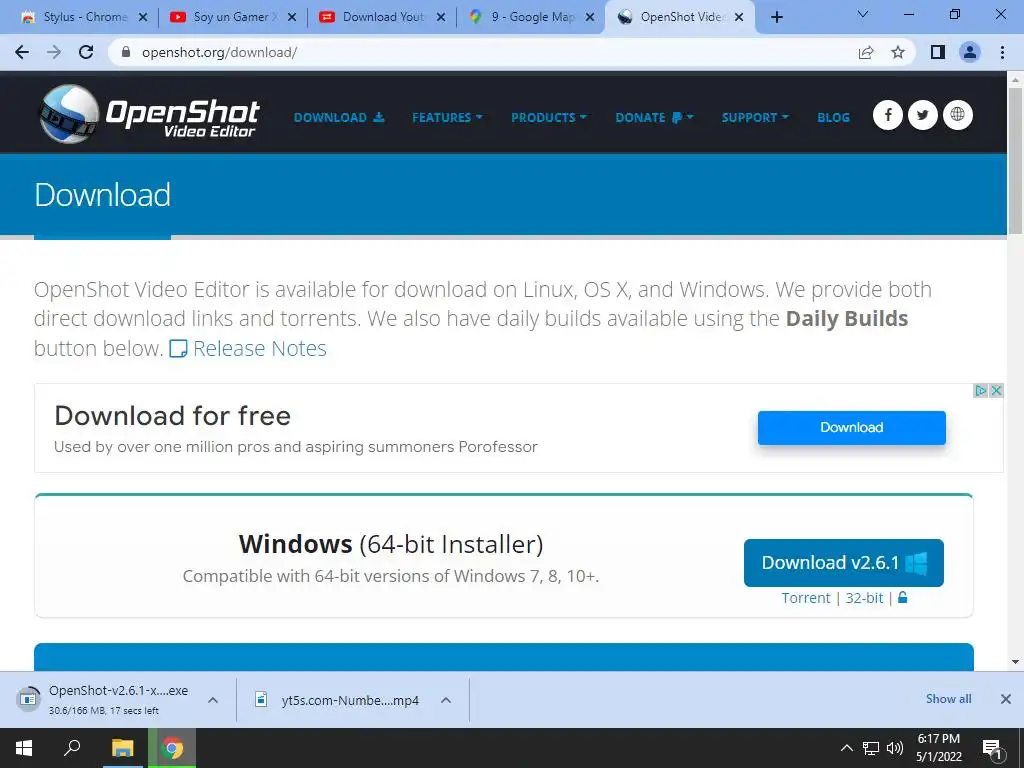1024x768 pixels.
Task: Open the Chrome tab search dropdown
Action: pyautogui.click(x=863, y=14)
